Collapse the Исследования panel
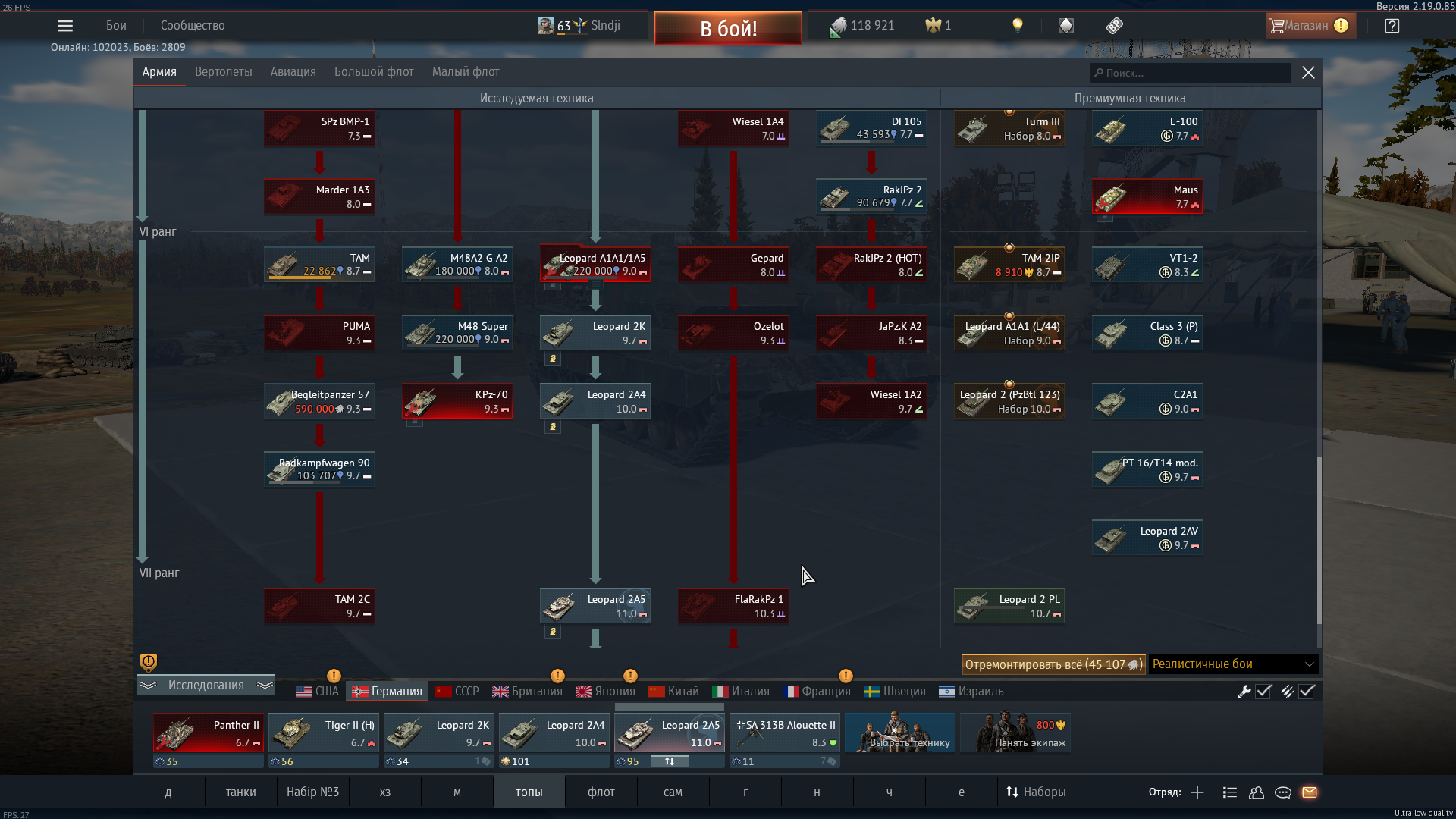This screenshot has width=1456, height=819. pyautogui.click(x=206, y=686)
